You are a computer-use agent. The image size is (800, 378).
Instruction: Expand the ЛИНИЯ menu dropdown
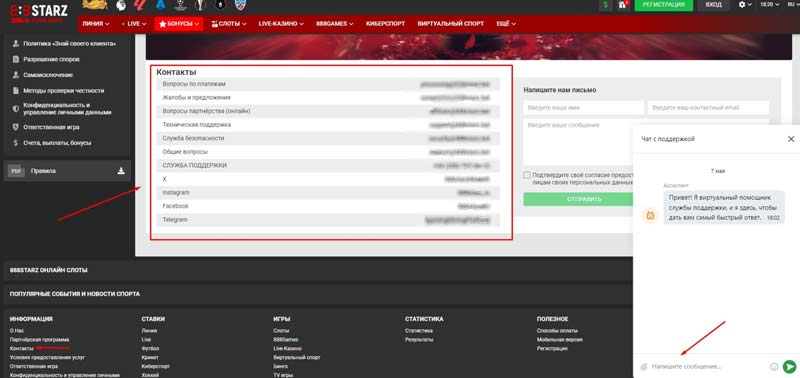95,23
